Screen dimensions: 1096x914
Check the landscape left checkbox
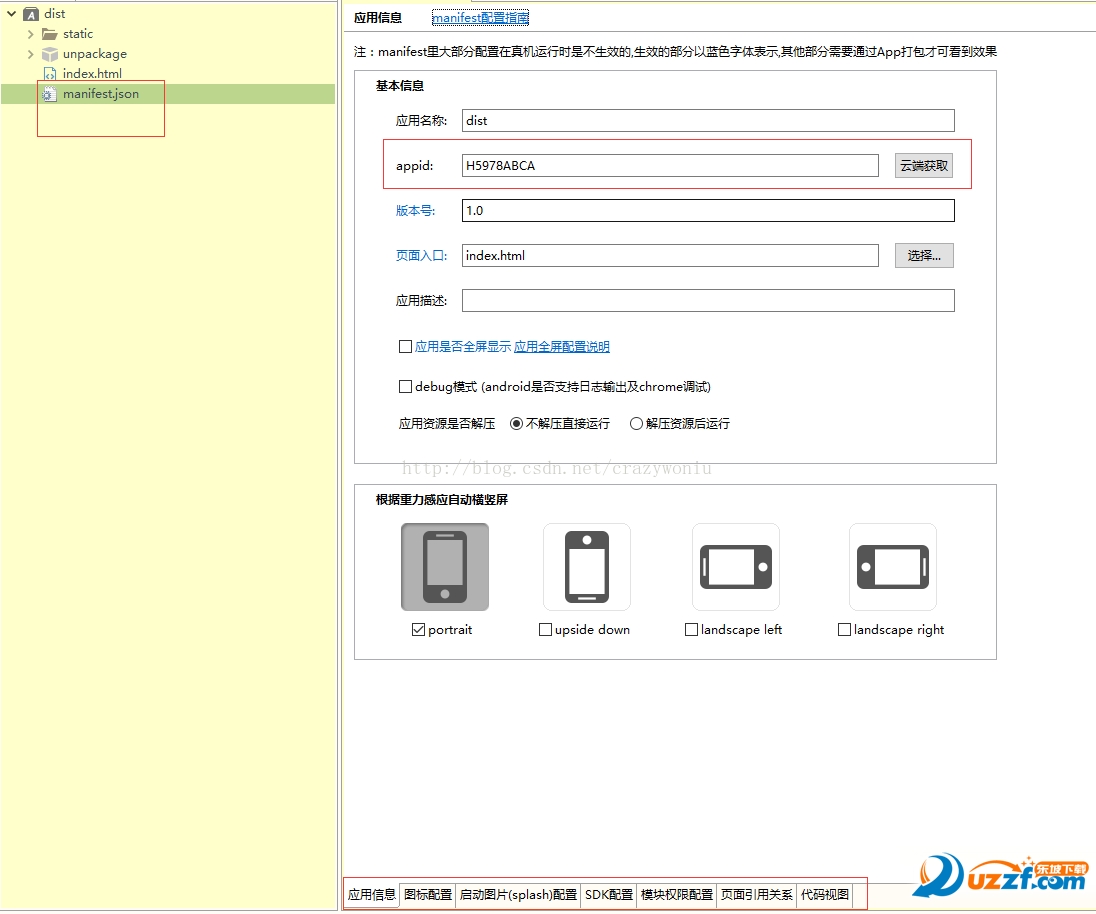point(692,630)
